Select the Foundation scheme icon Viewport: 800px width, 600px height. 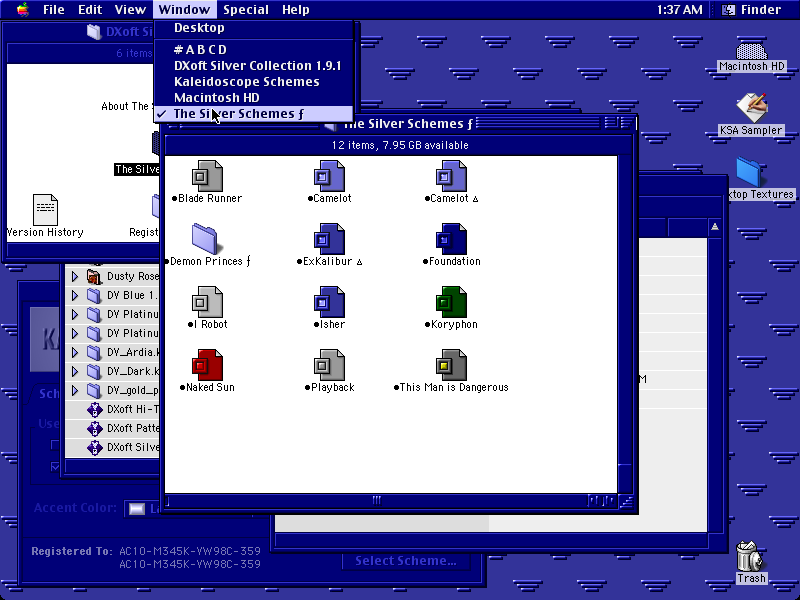[x=451, y=239]
